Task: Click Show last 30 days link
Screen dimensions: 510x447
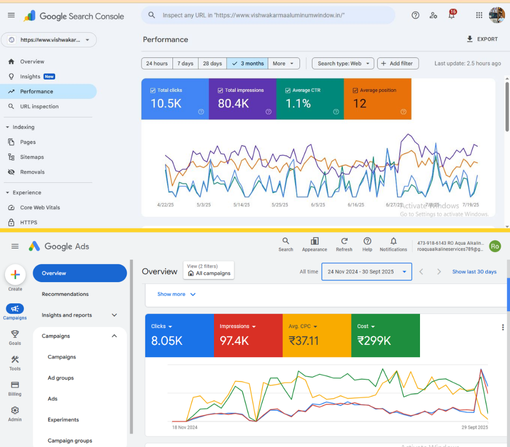Action: click(474, 272)
